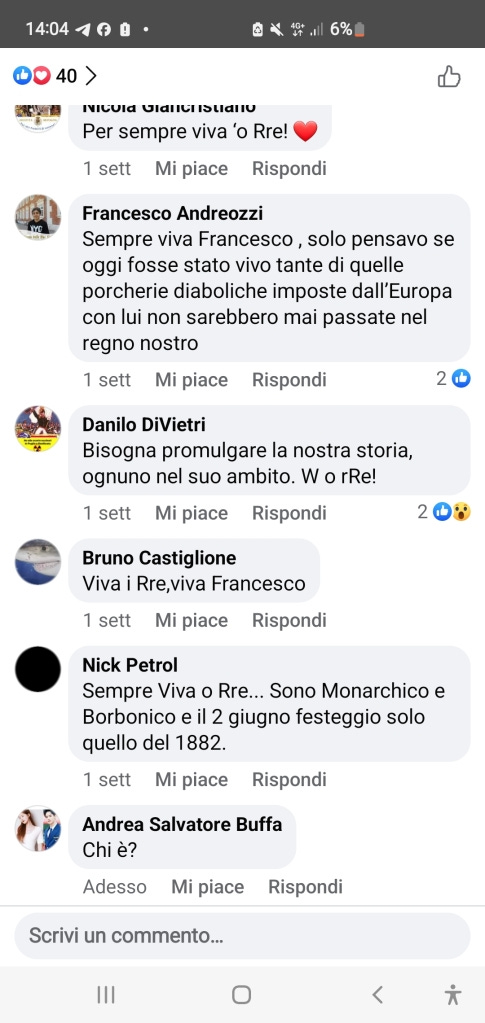Focus the Scrivi un commento field
485x1023 pixels.
pos(242,936)
